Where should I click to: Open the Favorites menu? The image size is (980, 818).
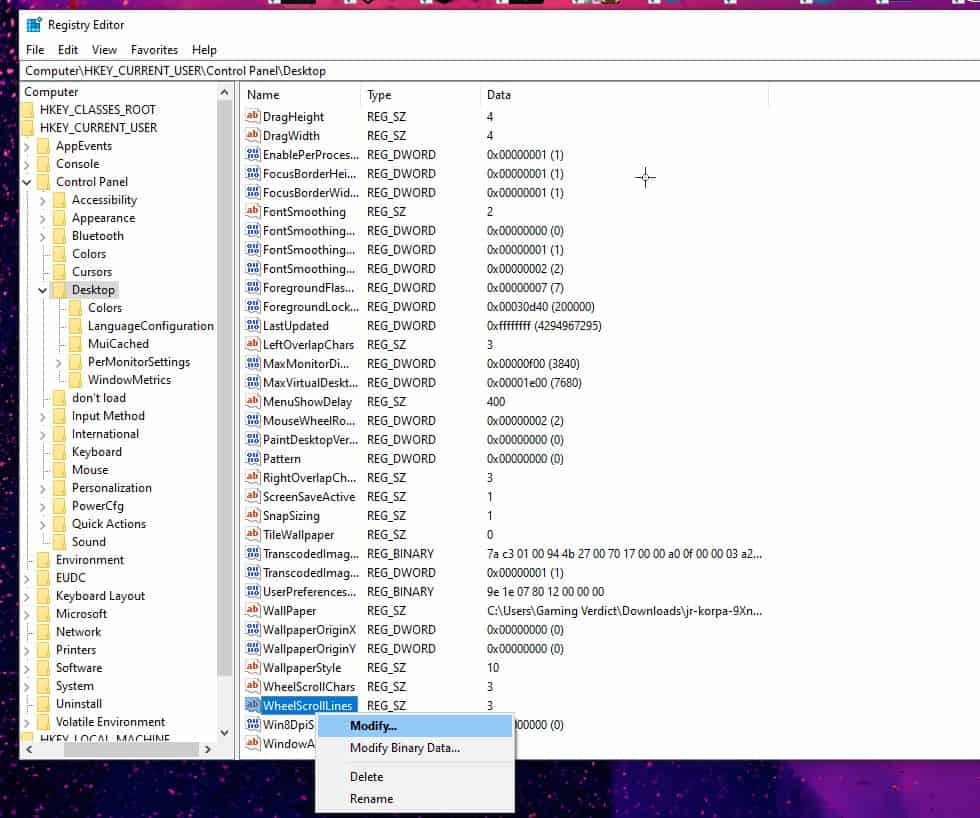click(154, 49)
